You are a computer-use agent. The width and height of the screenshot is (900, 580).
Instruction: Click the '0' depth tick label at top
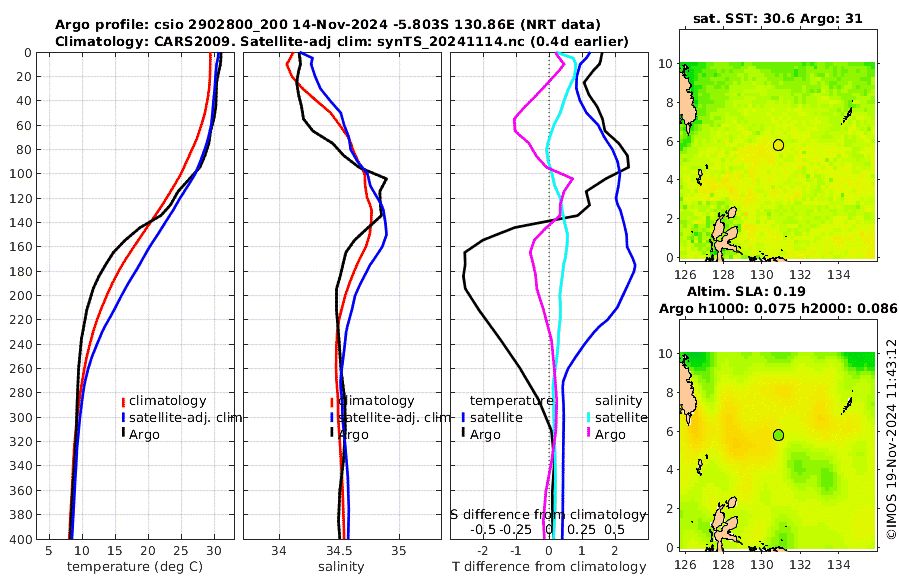coord(29,53)
